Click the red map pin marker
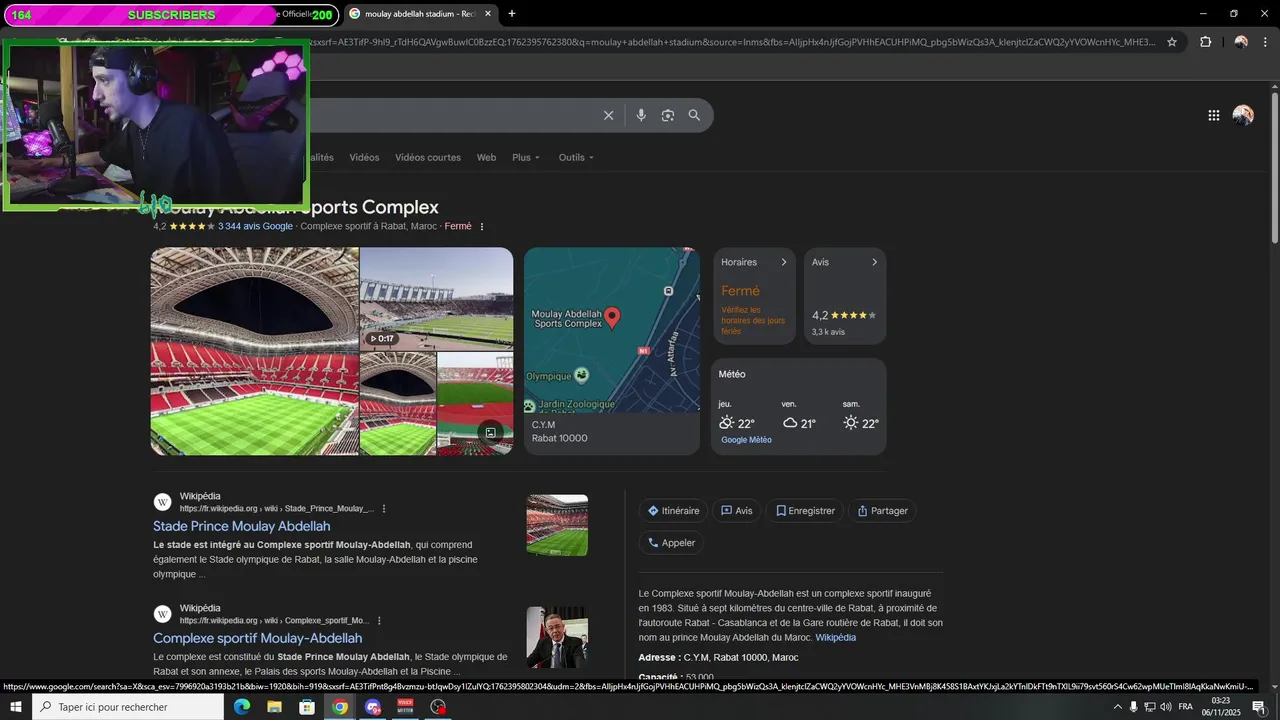Viewport: 1280px width, 720px height. 613,318
